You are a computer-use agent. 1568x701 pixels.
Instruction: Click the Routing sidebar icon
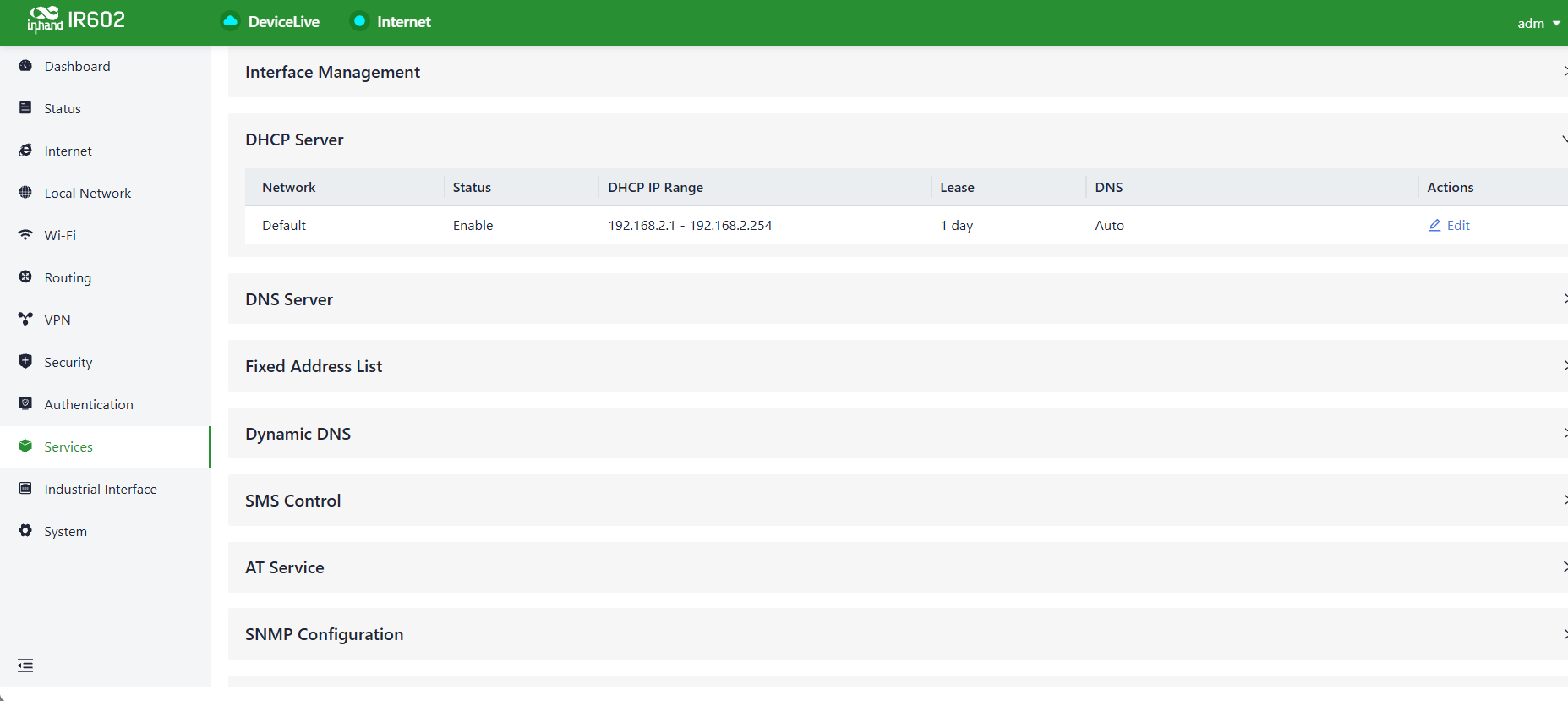pos(25,277)
